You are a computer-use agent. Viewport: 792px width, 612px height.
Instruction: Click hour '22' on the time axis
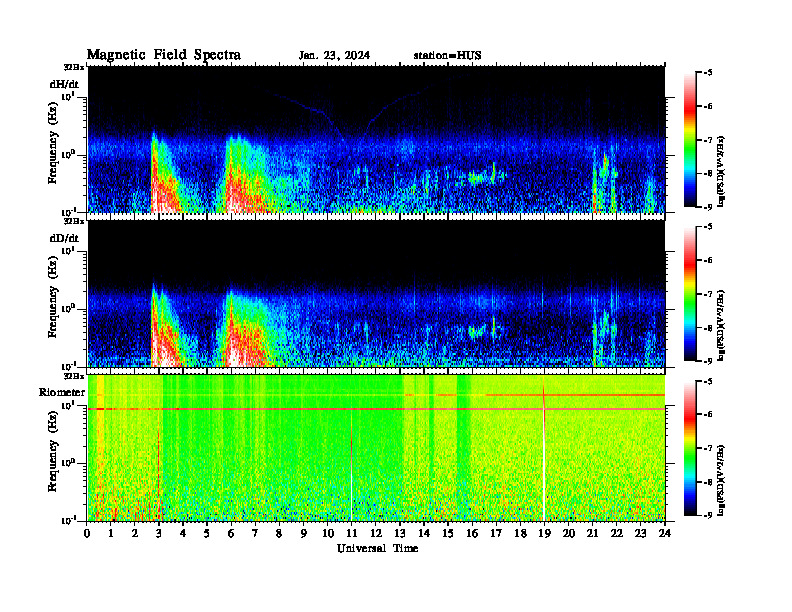[x=617, y=533]
